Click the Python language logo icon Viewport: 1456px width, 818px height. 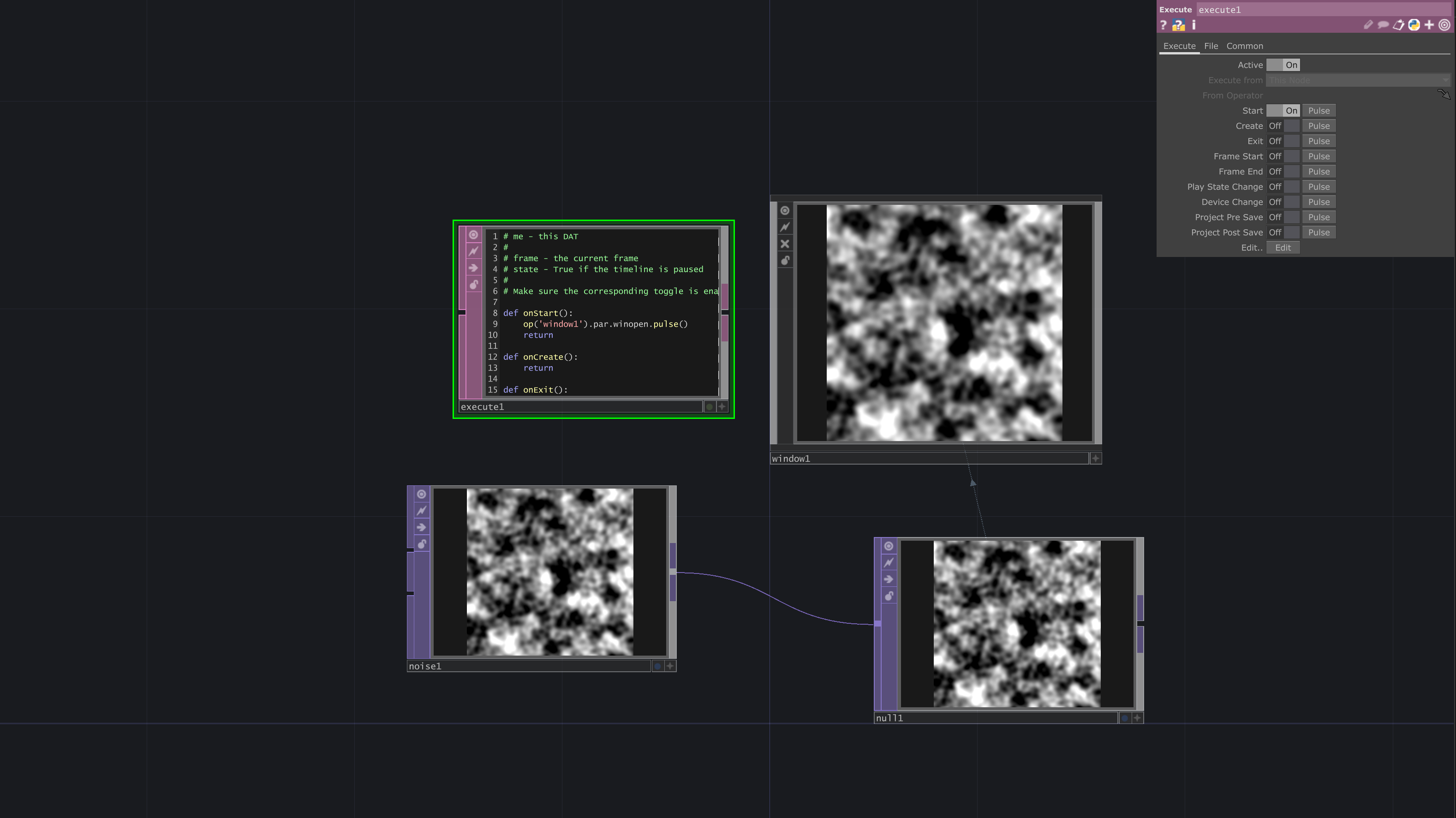[1414, 25]
